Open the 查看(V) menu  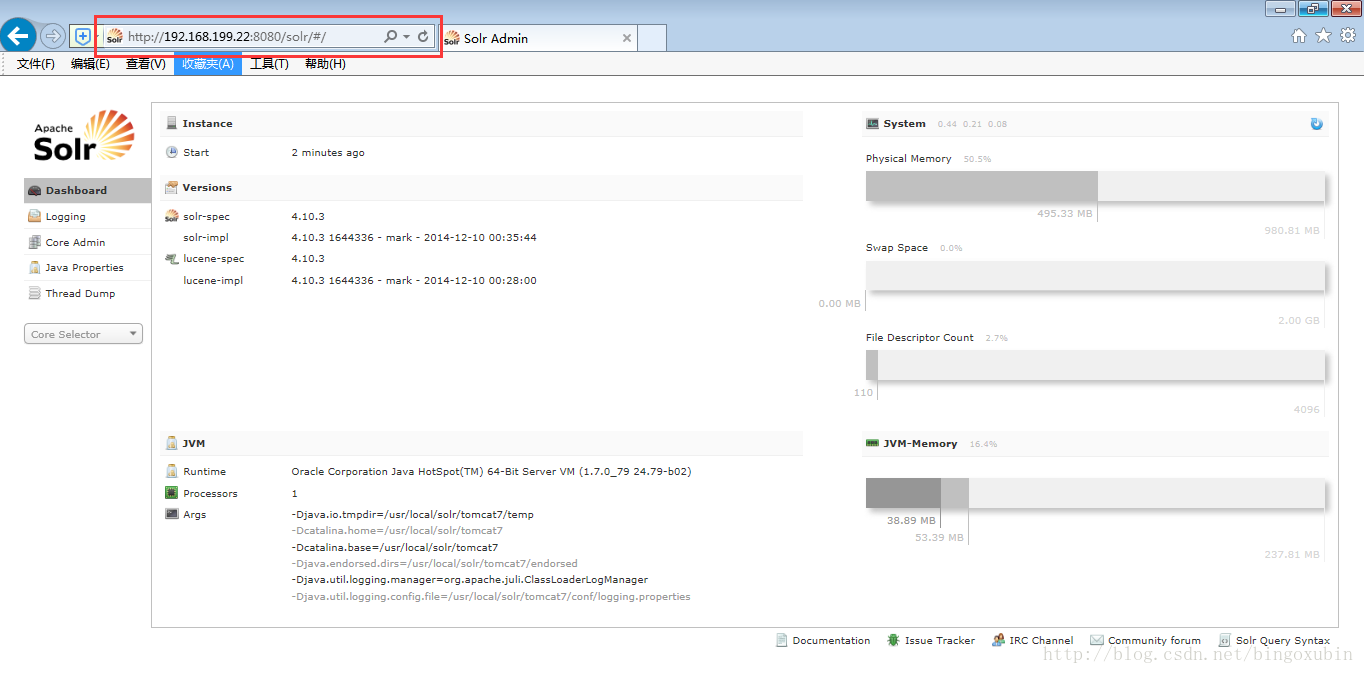[146, 64]
